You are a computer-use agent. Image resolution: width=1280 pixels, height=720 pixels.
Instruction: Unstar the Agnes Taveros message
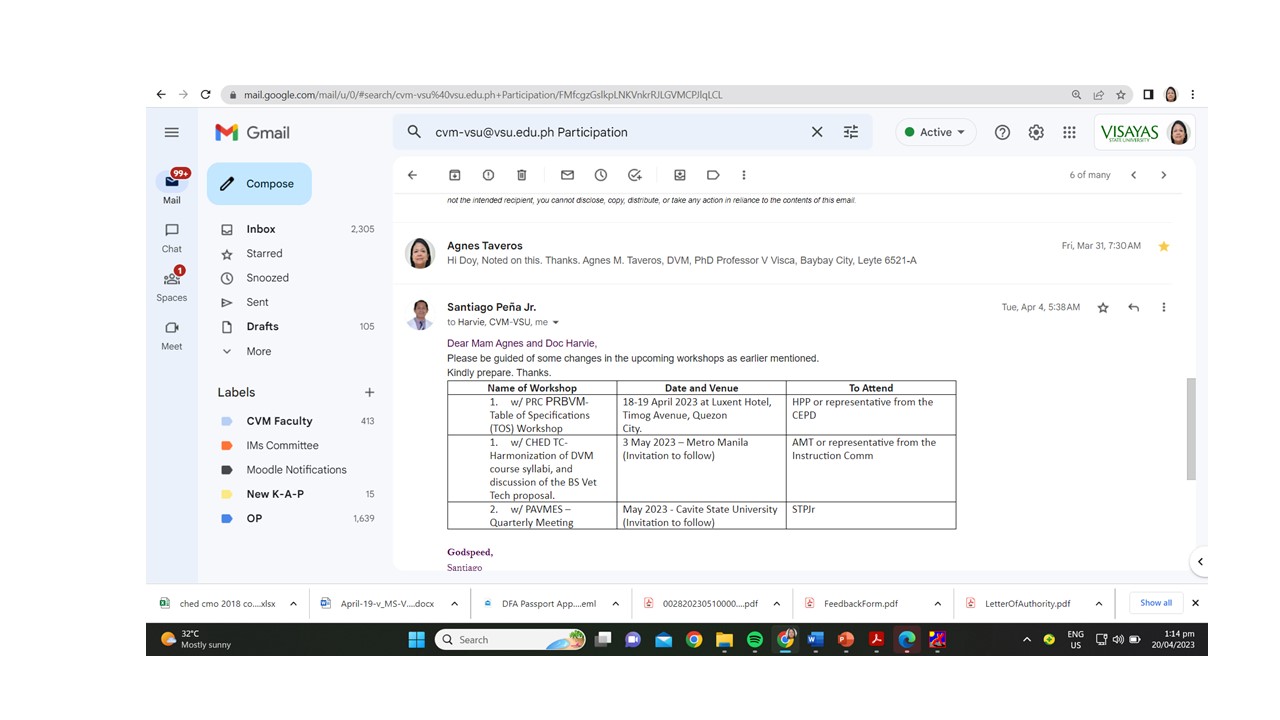point(1163,246)
